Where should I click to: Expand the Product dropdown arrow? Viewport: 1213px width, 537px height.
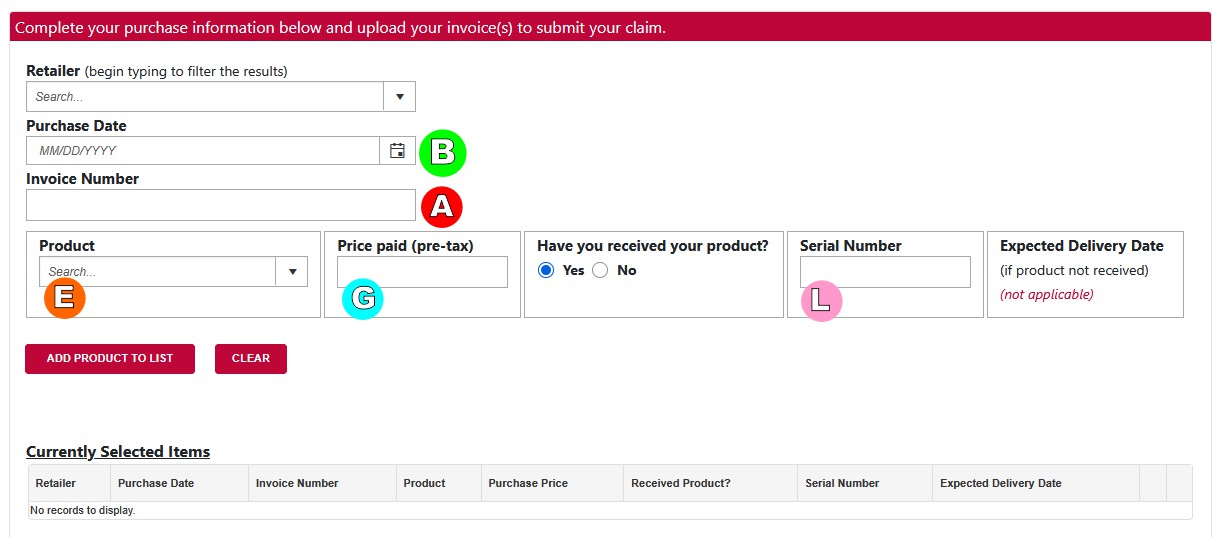(292, 272)
